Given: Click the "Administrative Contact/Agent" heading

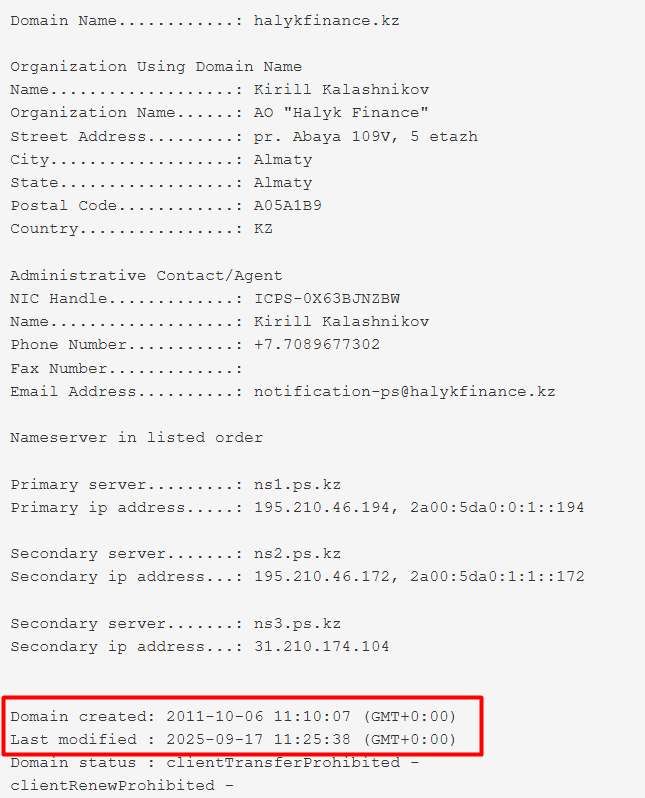Looking at the screenshot, I should [x=146, y=275].
